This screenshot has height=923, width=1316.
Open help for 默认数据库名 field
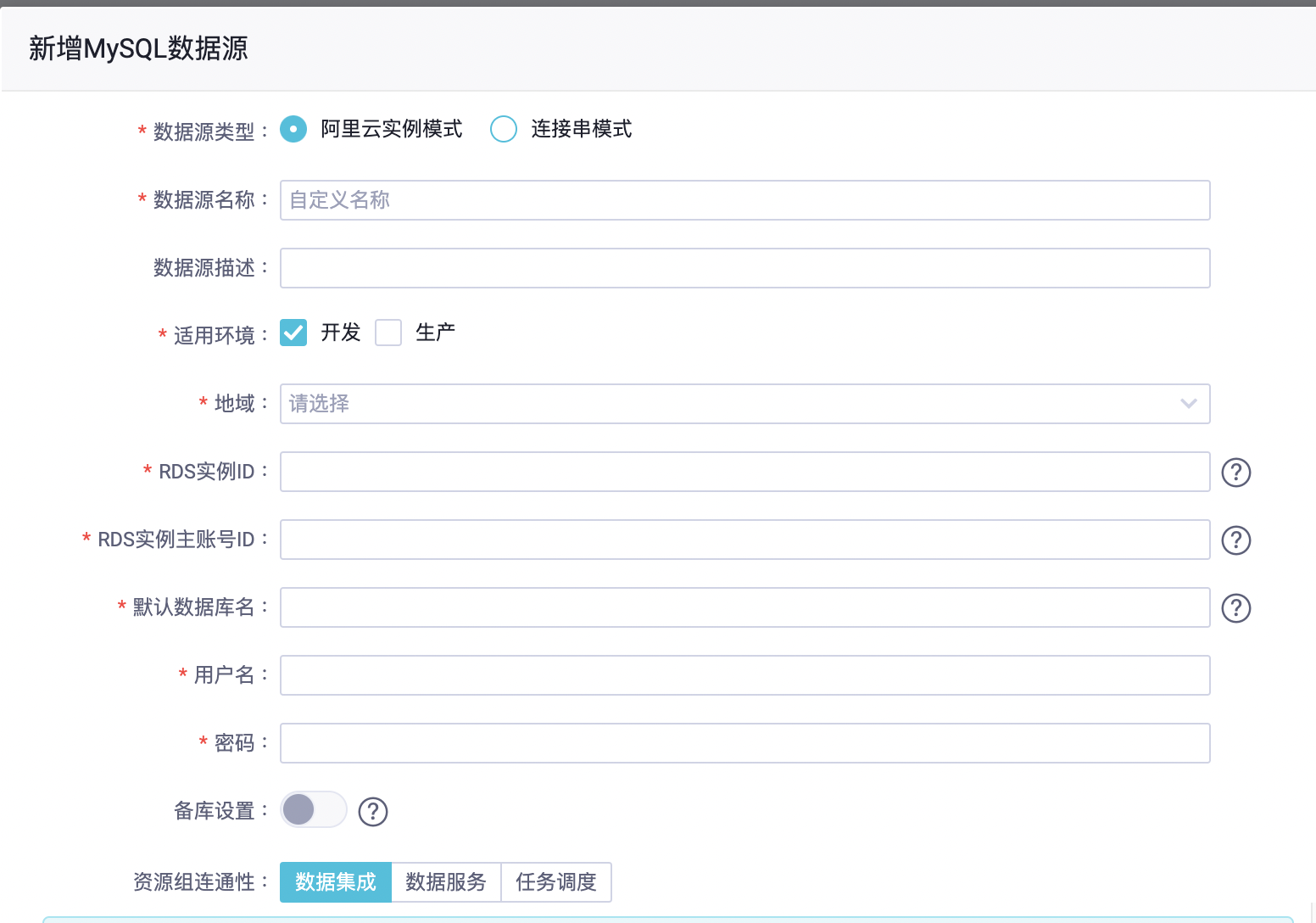1236,608
